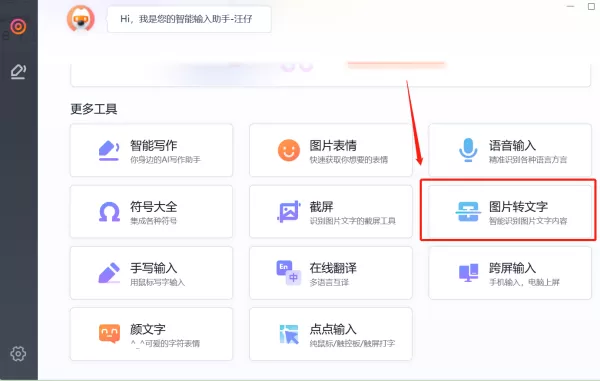Click the 智能识别图片文字内容 description

click(x=528, y=221)
